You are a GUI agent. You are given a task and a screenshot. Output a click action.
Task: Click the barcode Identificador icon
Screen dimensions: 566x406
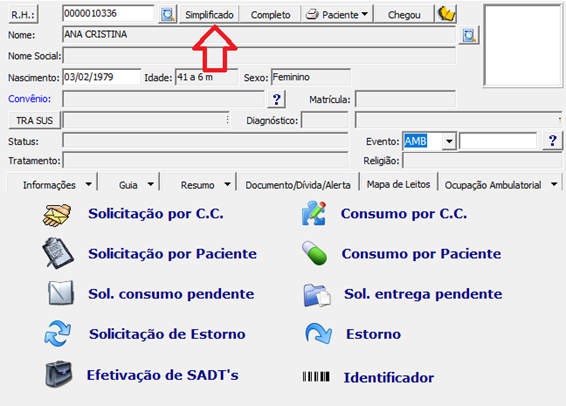coord(316,377)
